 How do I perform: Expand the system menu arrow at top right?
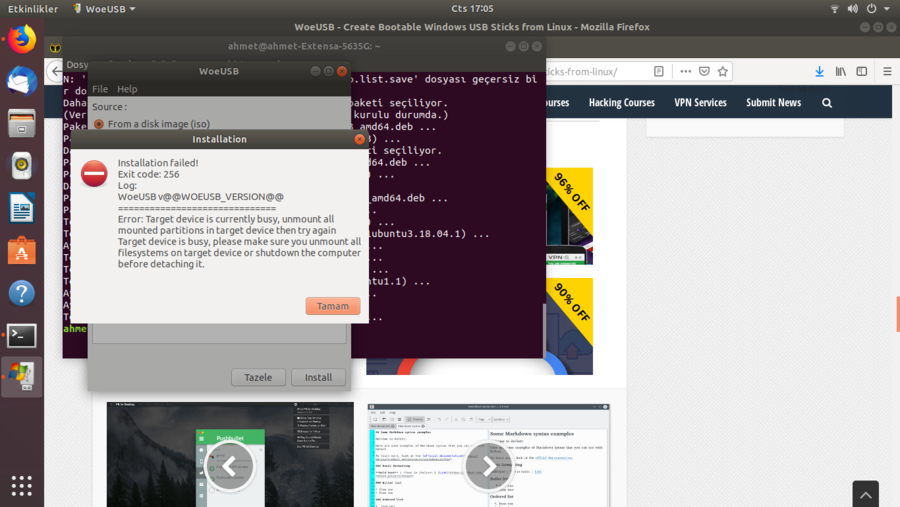887,9
